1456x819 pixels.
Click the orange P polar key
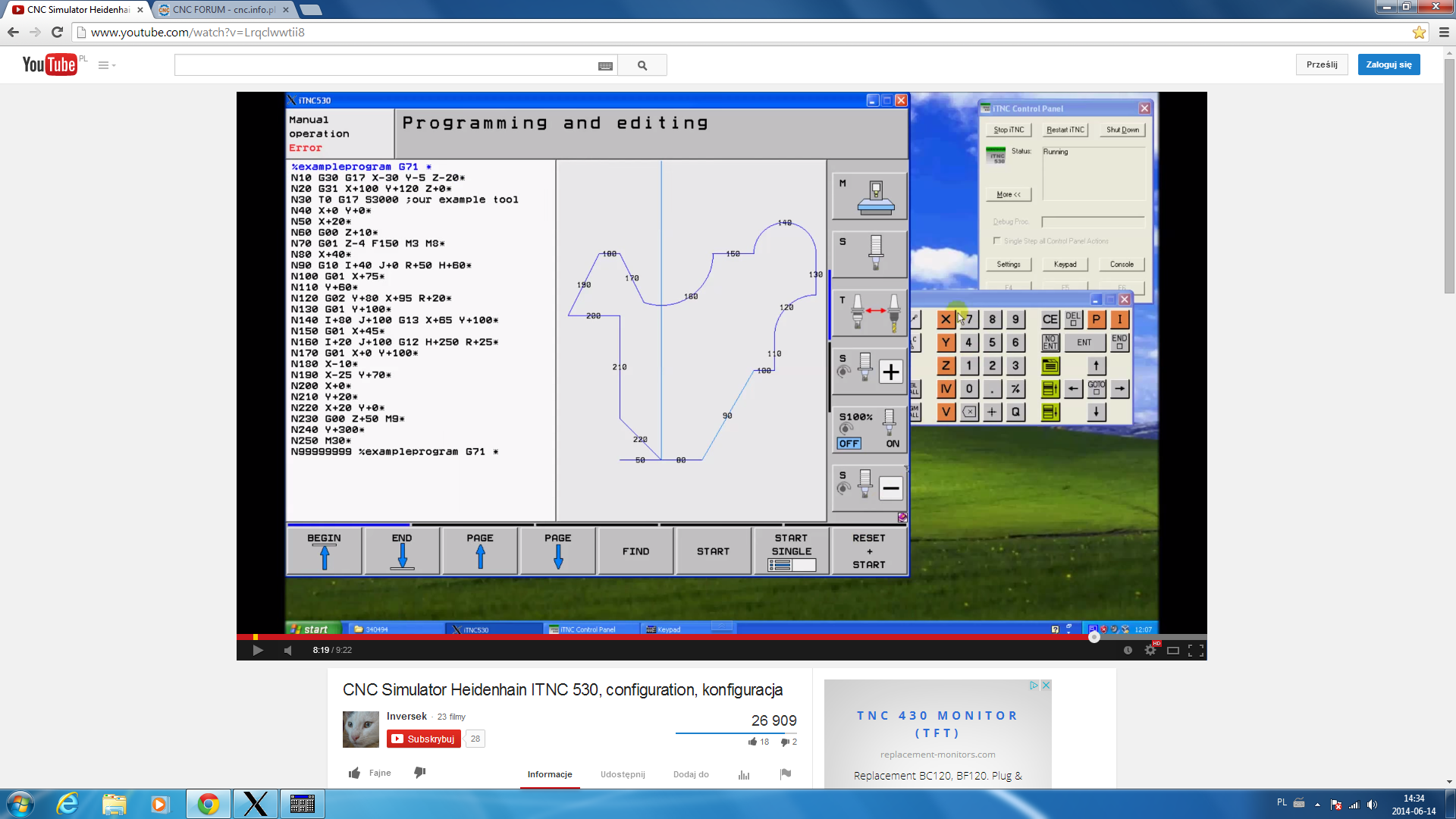tap(1097, 319)
